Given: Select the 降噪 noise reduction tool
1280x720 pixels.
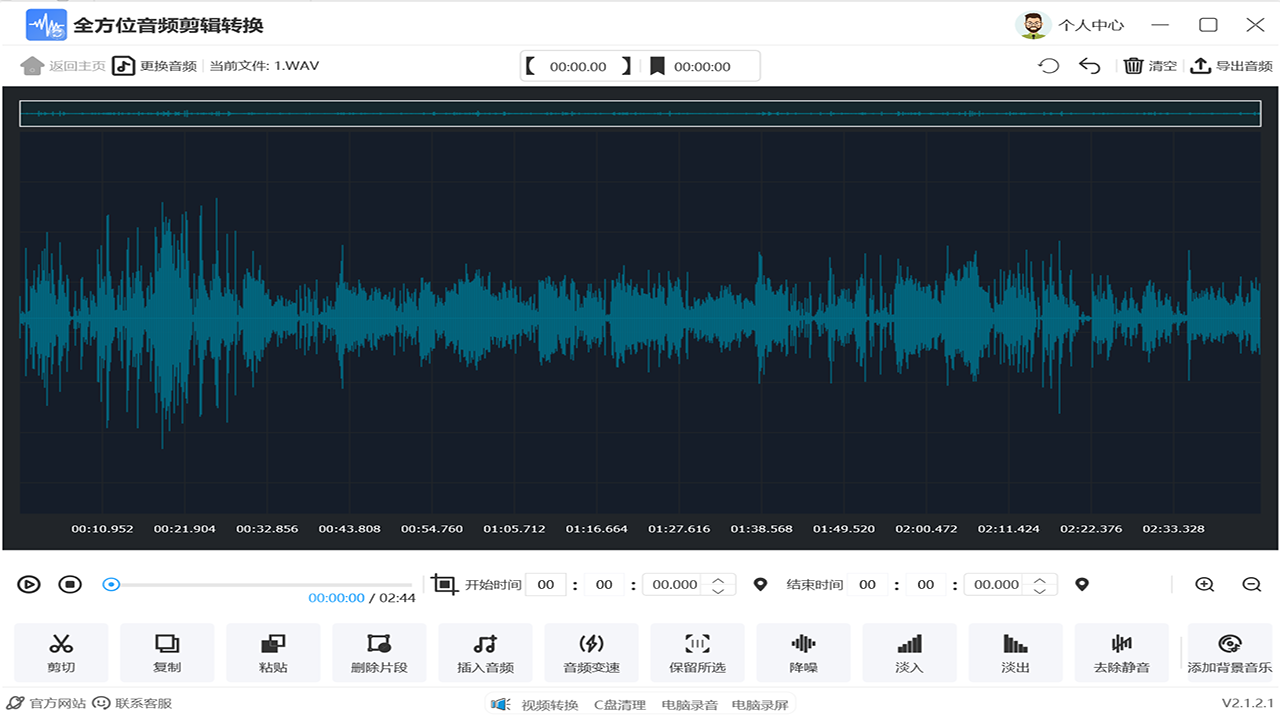Looking at the screenshot, I should pos(803,653).
